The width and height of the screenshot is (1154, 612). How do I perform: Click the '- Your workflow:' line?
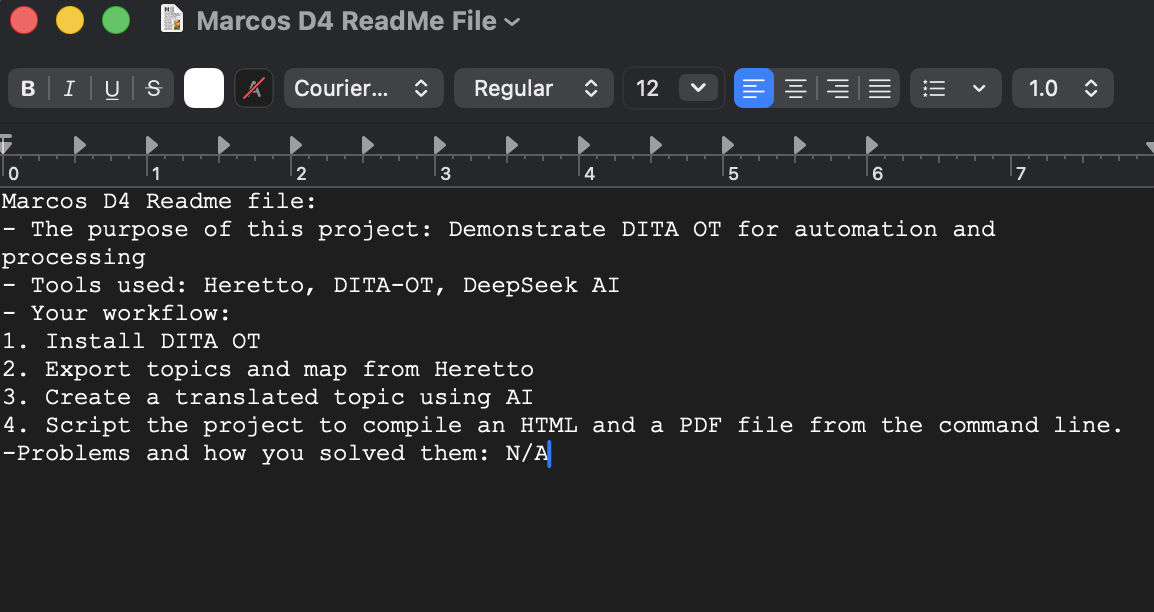click(x=116, y=313)
